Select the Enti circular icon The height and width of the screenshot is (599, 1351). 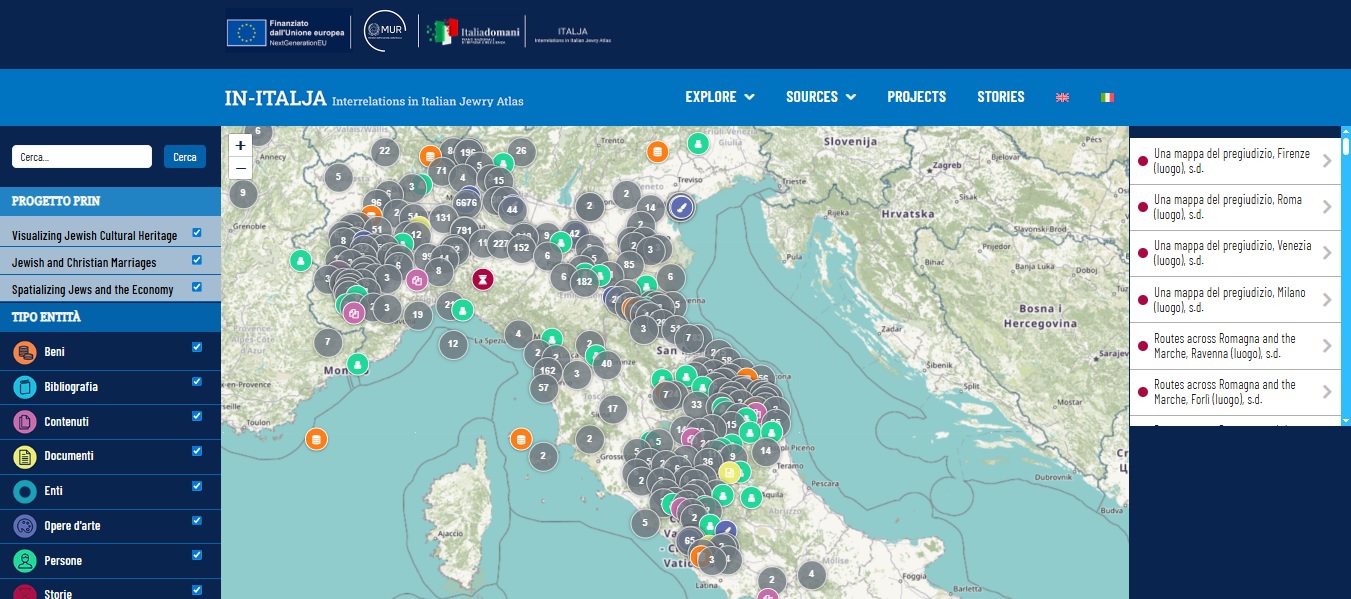22,491
